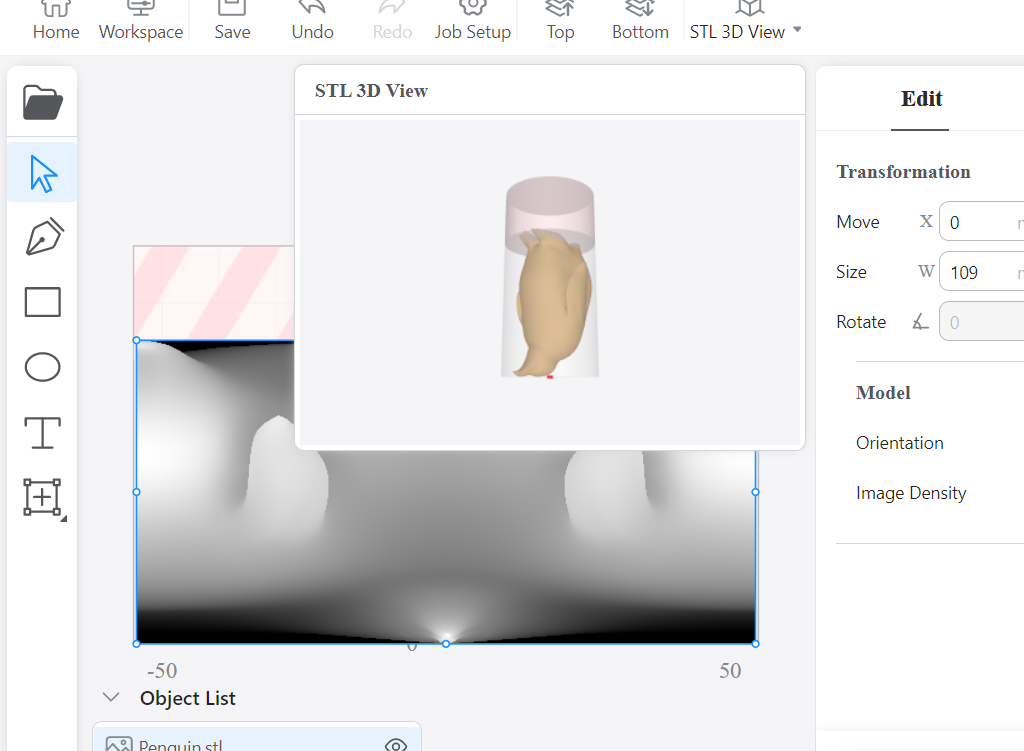
Task: Collapse the Object List section
Action: 111,697
